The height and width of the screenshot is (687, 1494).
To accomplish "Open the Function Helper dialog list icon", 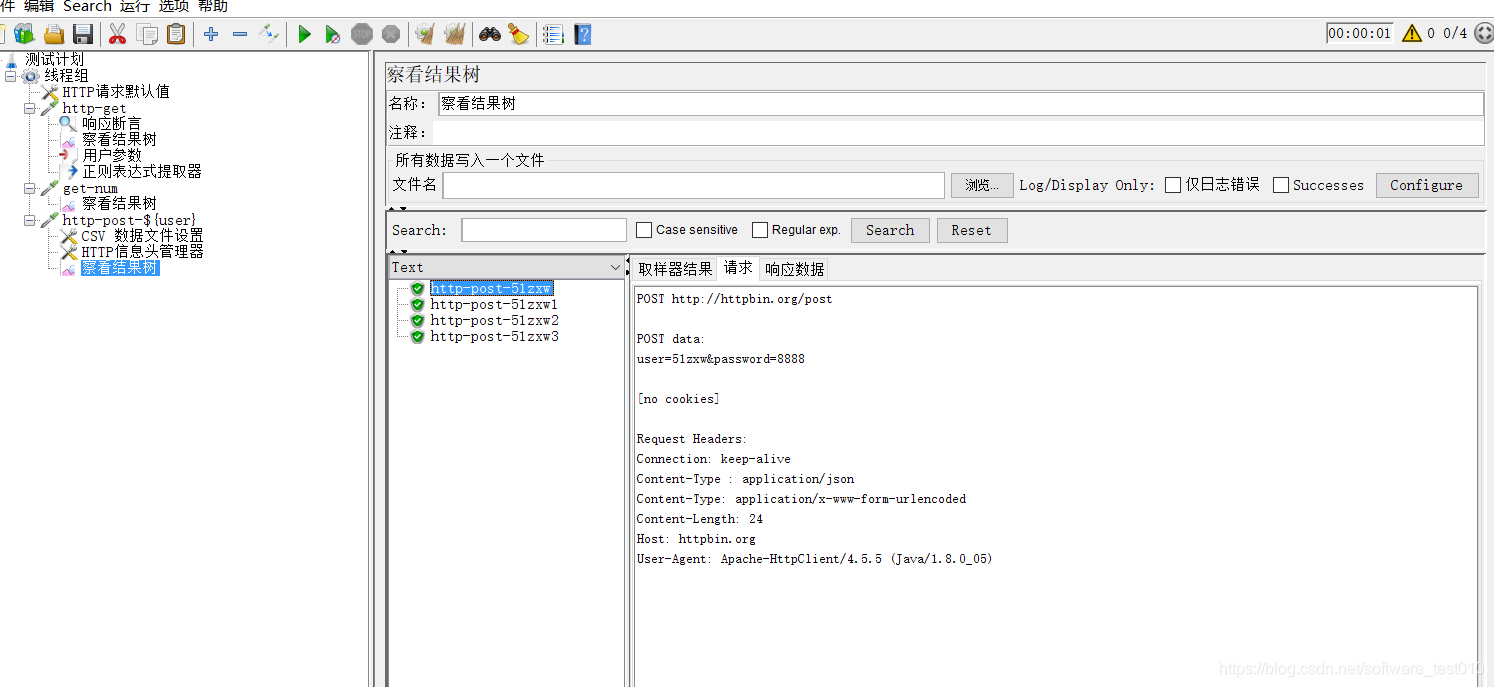I will pyautogui.click(x=553, y=34).
